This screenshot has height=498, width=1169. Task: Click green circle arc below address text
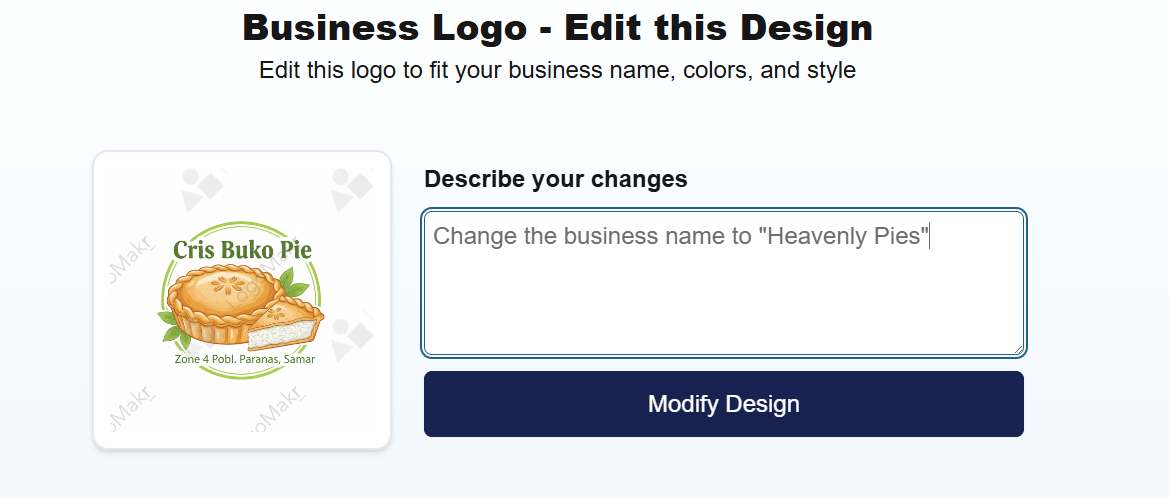tap(241, 377)
